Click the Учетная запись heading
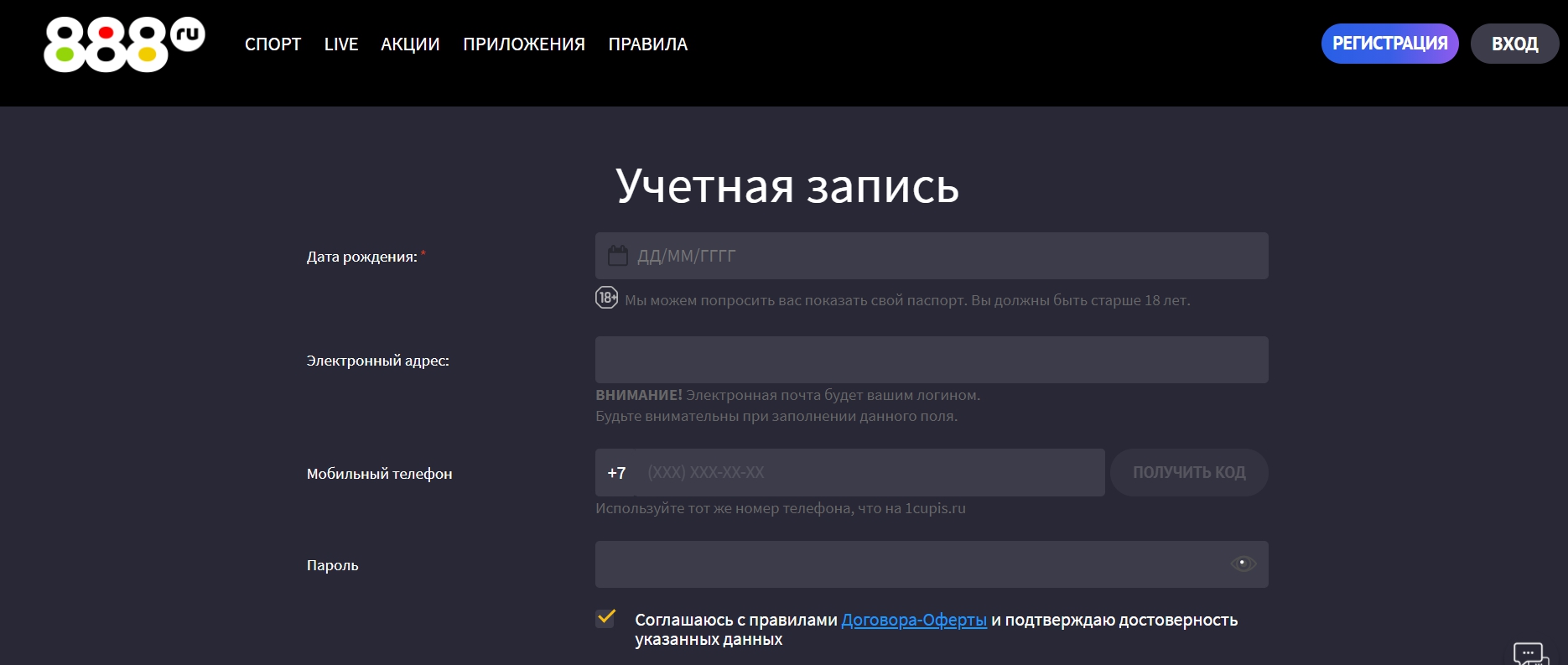The height and width of the screenshot is (665, 1568). pyautogui.click(x=787, y=186)
